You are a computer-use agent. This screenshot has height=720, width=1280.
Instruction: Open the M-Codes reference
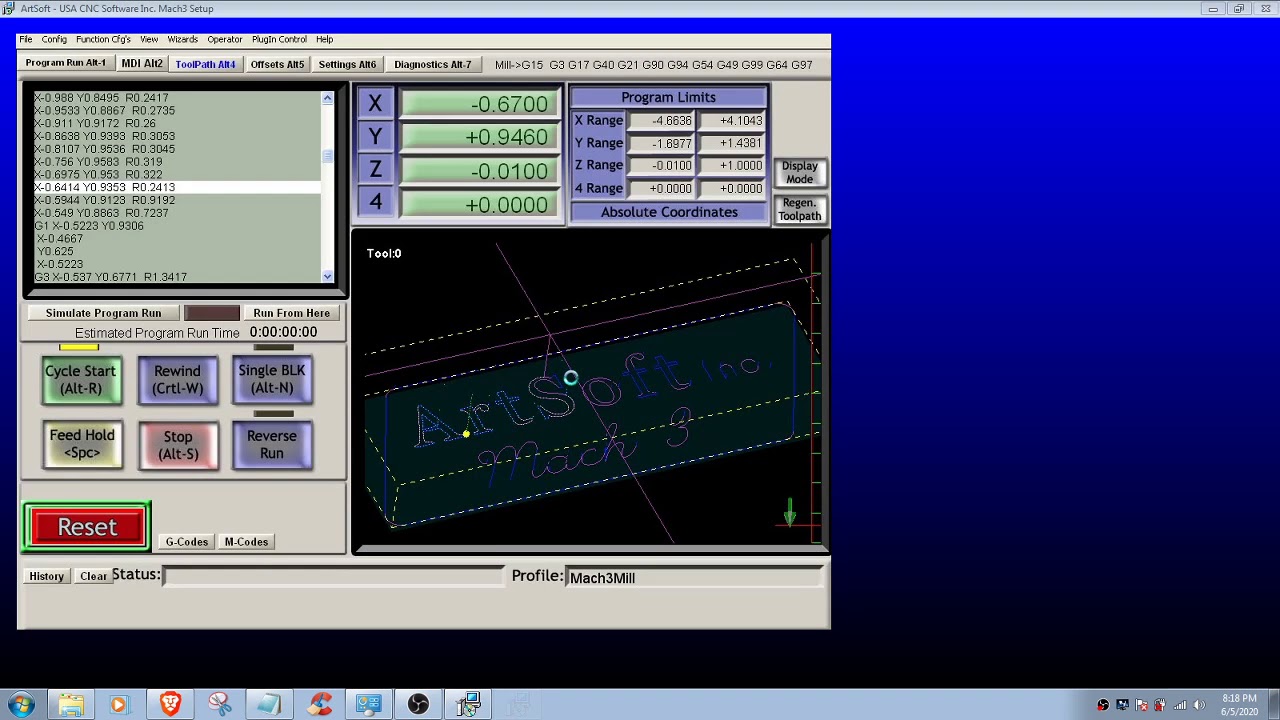[x=246, y=542]
